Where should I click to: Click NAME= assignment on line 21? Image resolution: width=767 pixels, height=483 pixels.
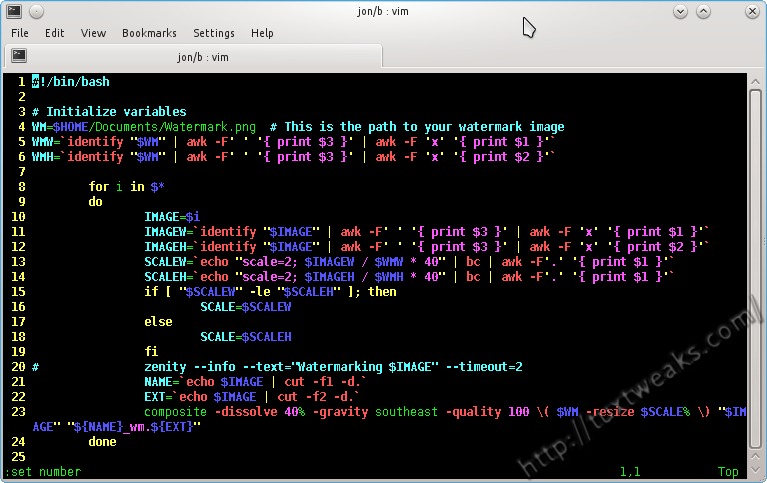(161, 382)
